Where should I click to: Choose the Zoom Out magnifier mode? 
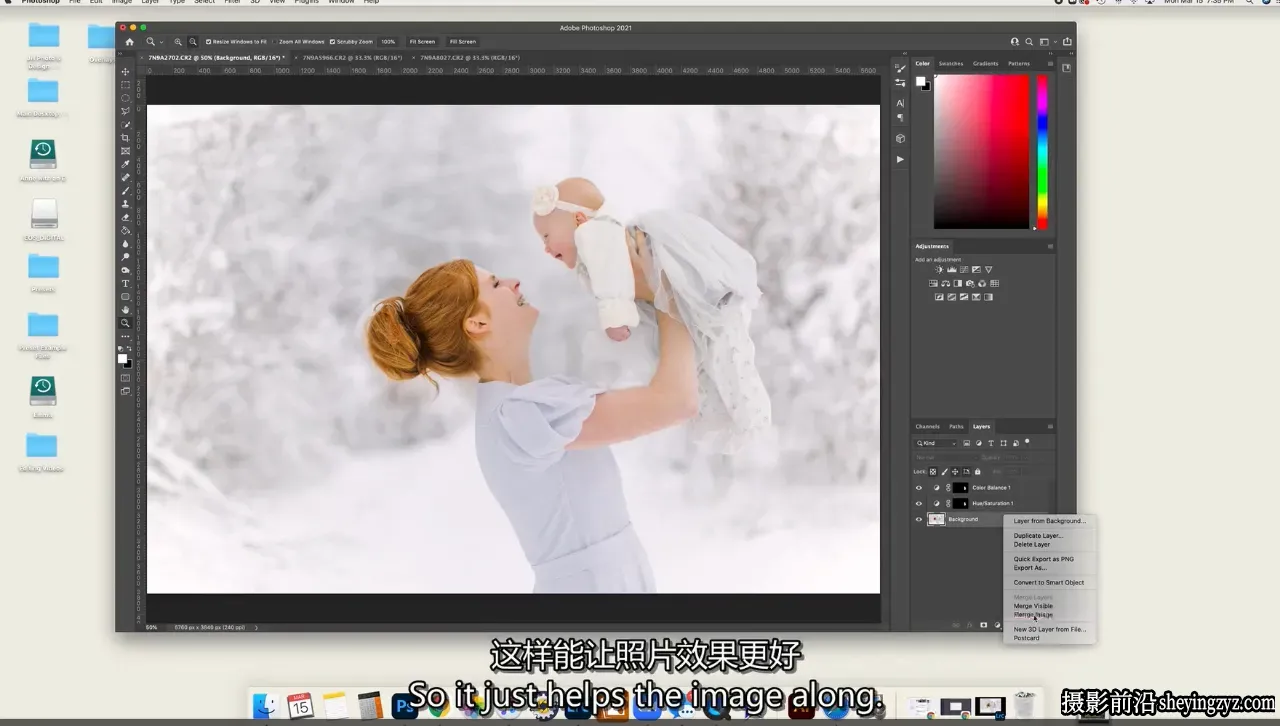pos(191,42)
